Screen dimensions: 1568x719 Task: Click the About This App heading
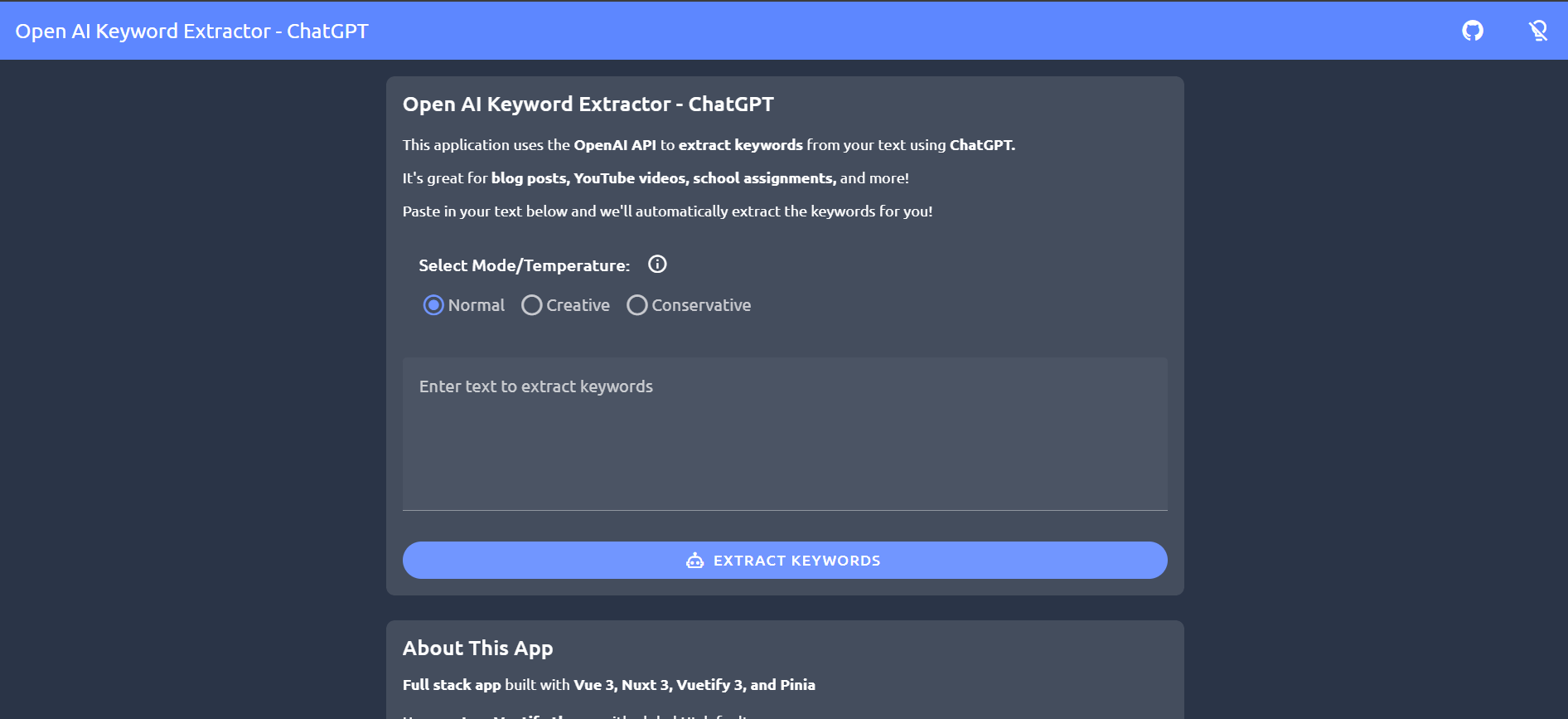click(477, 649)
